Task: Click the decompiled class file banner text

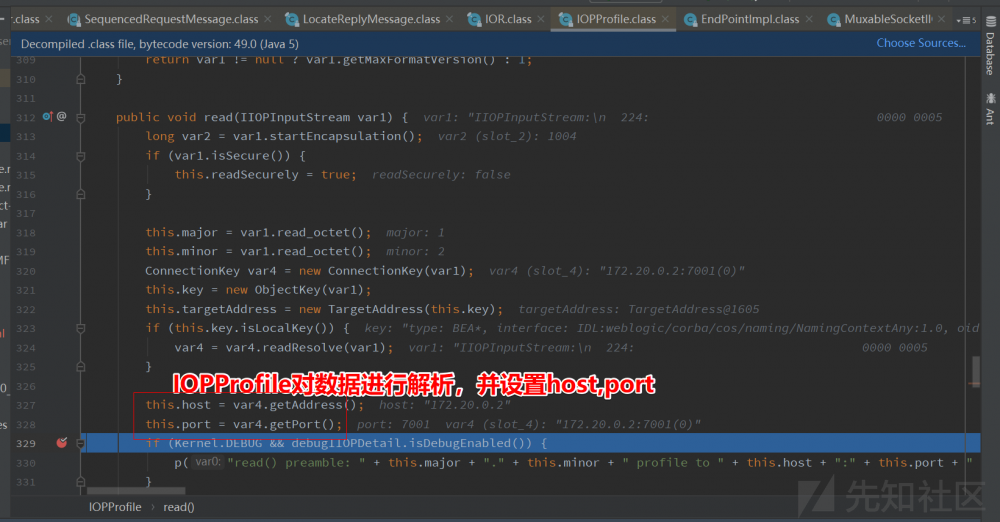Action: pos(159,44)
